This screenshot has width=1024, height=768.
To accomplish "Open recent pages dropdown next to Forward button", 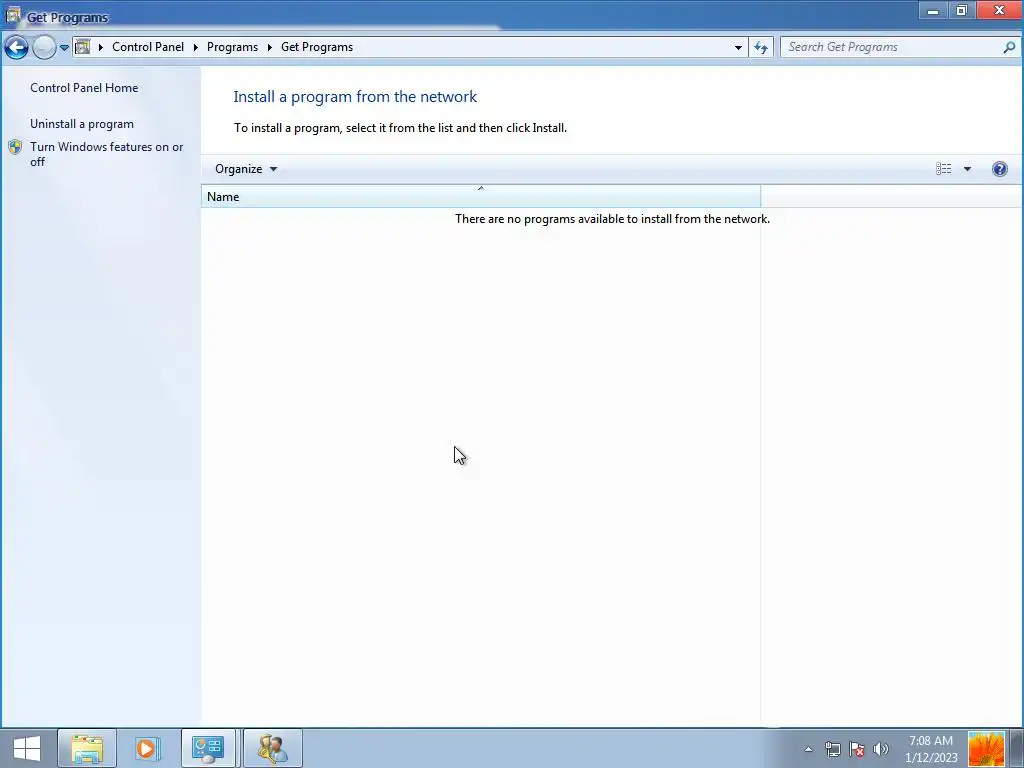I will (x=64, y=48).
